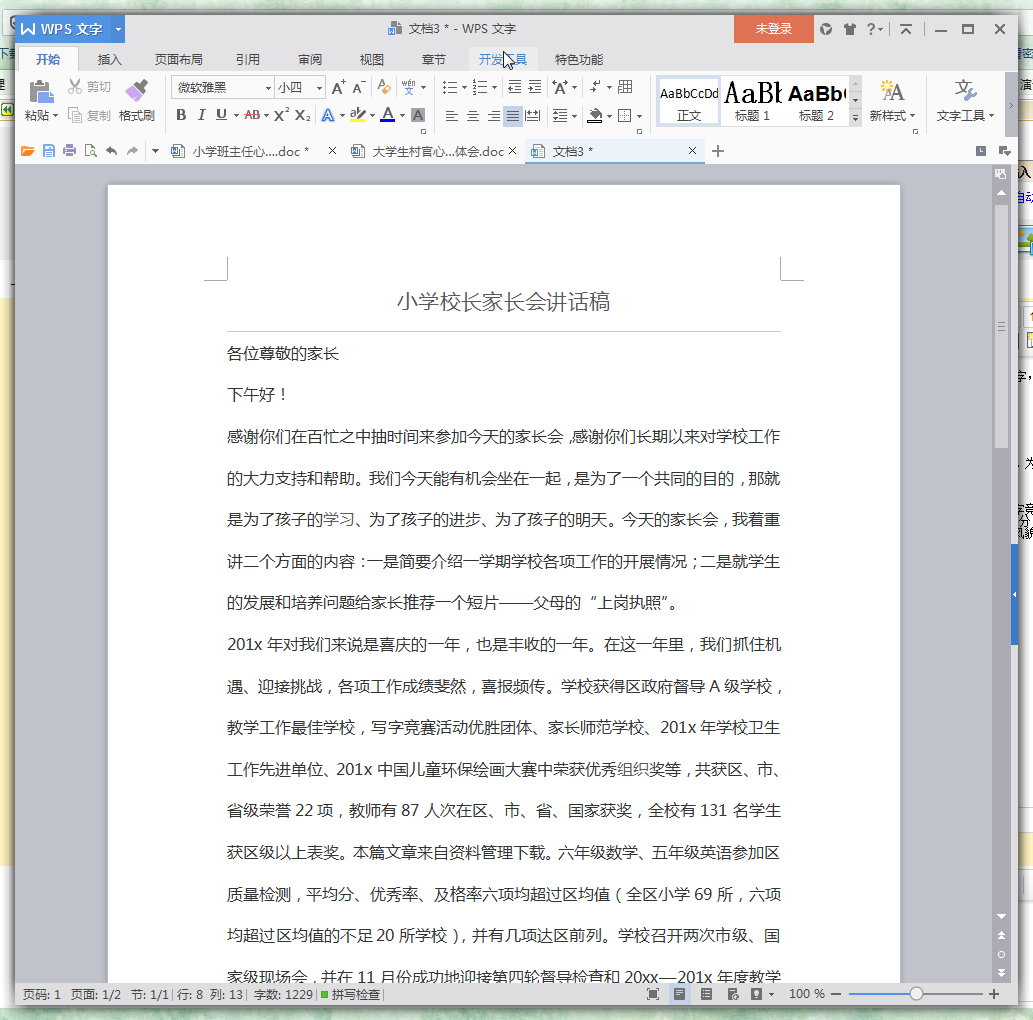Close the 大学生村官心...体会.doc tab
This screenshot has width=1033, height=1020.
[x=512, y=151]
